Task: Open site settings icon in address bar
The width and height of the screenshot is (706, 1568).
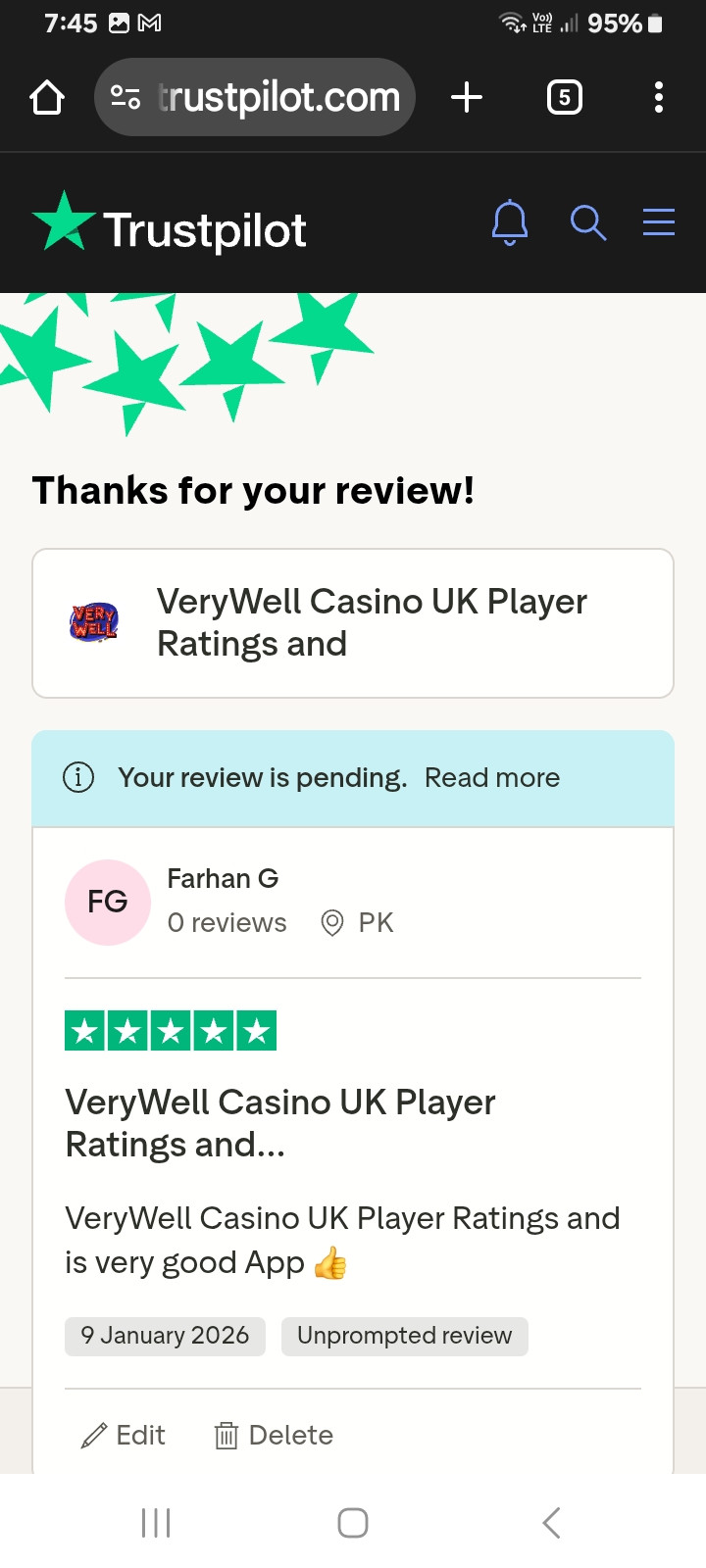Action: pos(126,97)
